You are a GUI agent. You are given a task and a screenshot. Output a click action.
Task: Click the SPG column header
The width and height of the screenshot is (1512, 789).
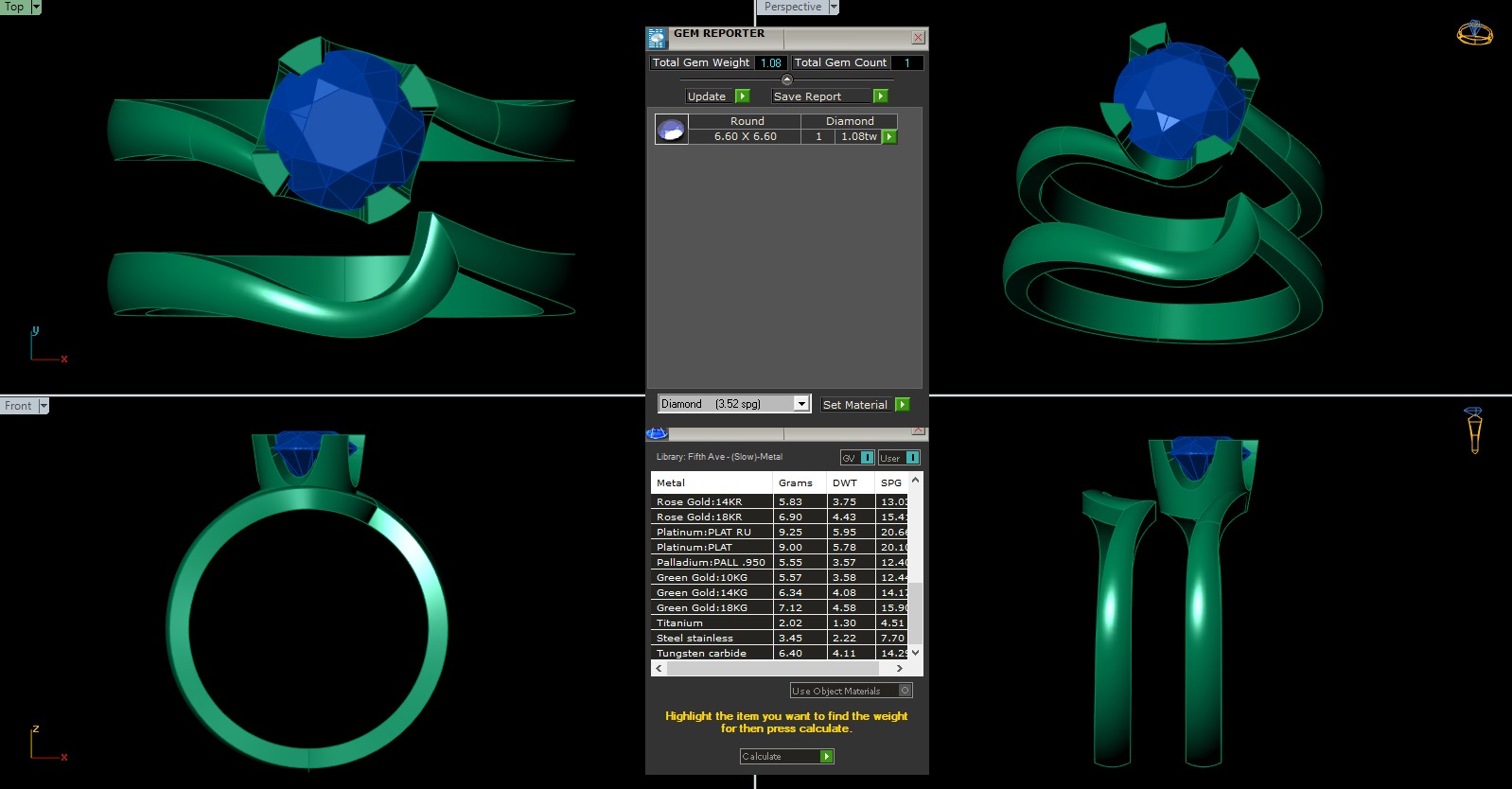tap(892, 482)
